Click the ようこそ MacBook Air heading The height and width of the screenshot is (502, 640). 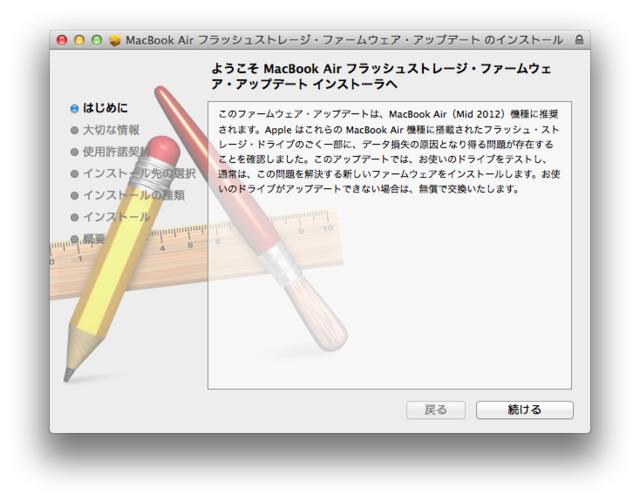point(381,76)
